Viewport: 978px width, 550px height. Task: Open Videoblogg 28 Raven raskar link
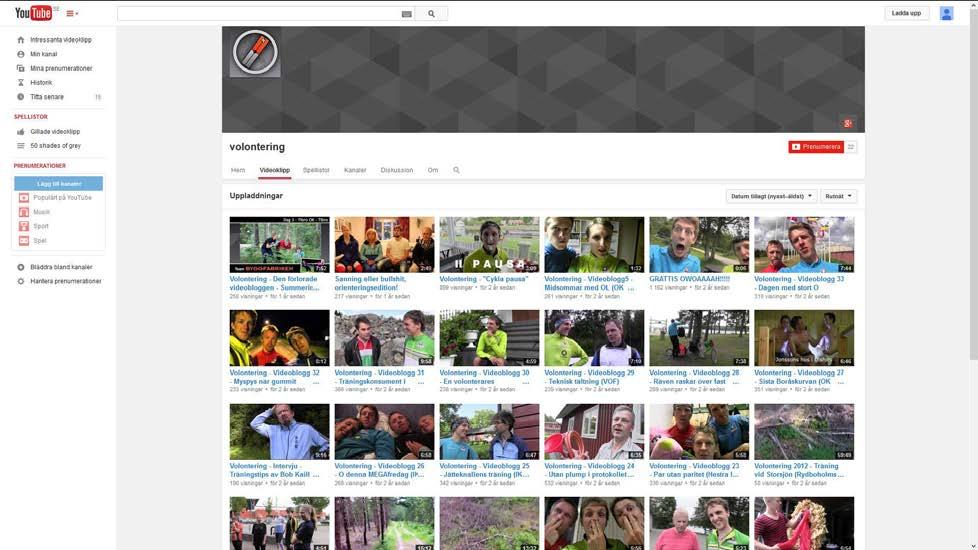(x=694, y=377)
